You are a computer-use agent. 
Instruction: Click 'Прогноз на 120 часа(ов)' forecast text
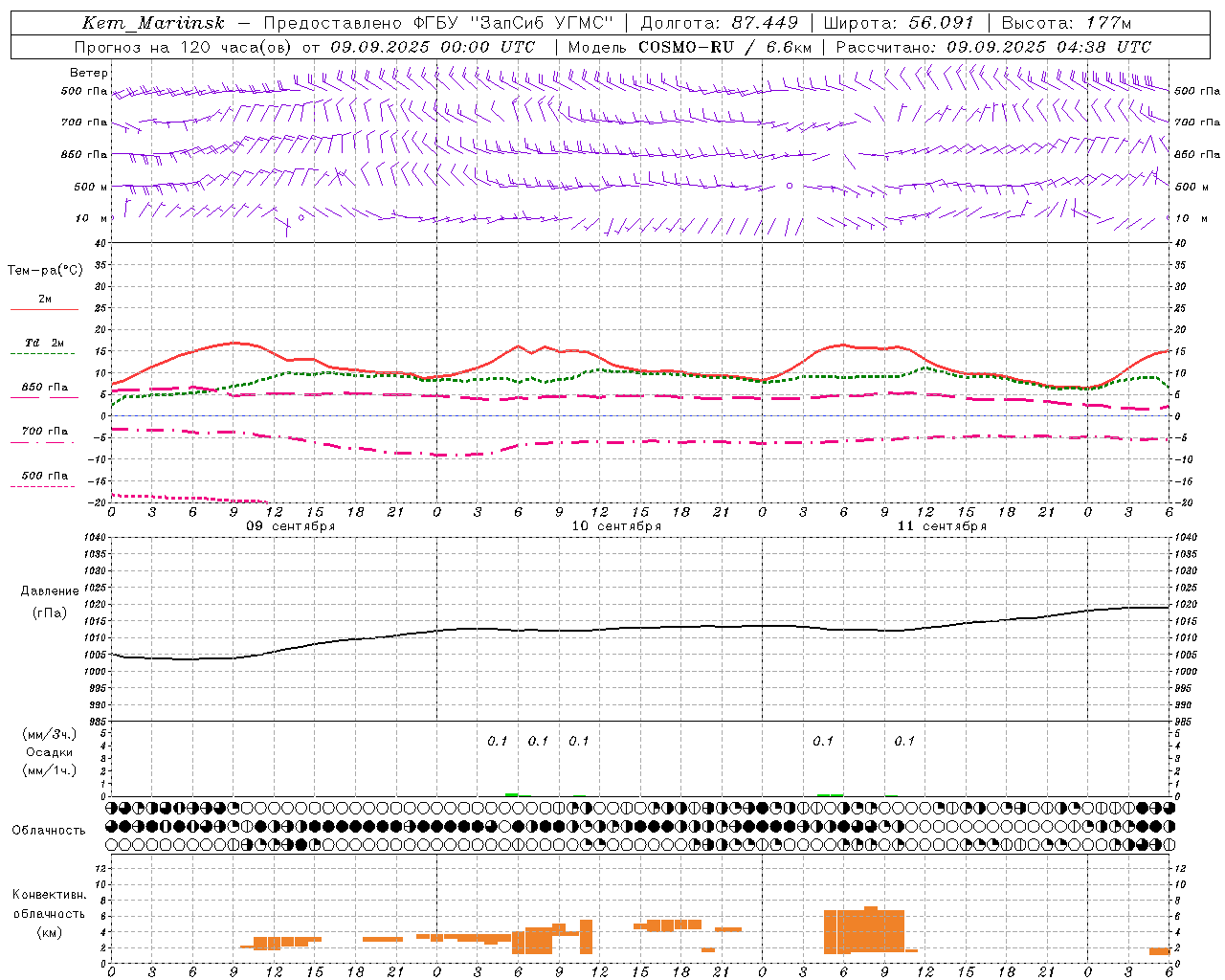[185, 47]
